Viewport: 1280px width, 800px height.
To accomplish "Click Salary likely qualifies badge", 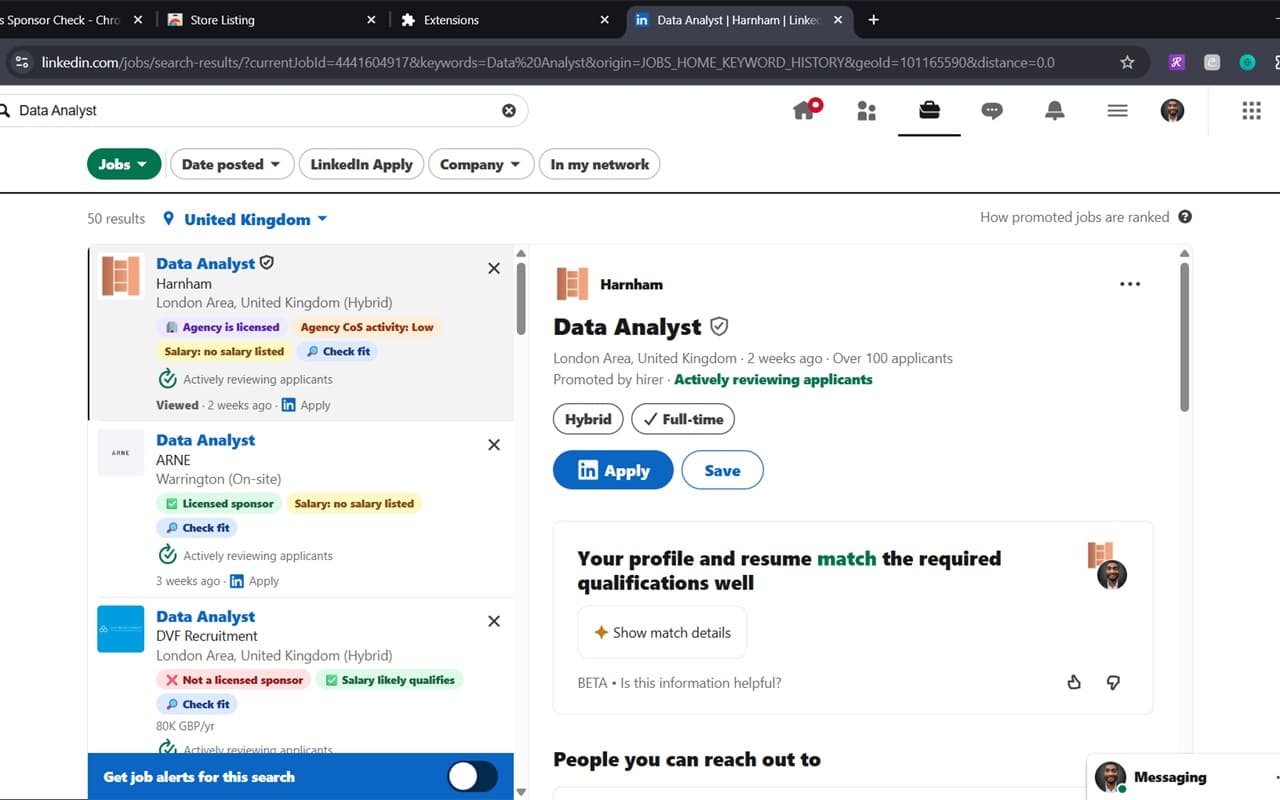I will coord(389,680).
